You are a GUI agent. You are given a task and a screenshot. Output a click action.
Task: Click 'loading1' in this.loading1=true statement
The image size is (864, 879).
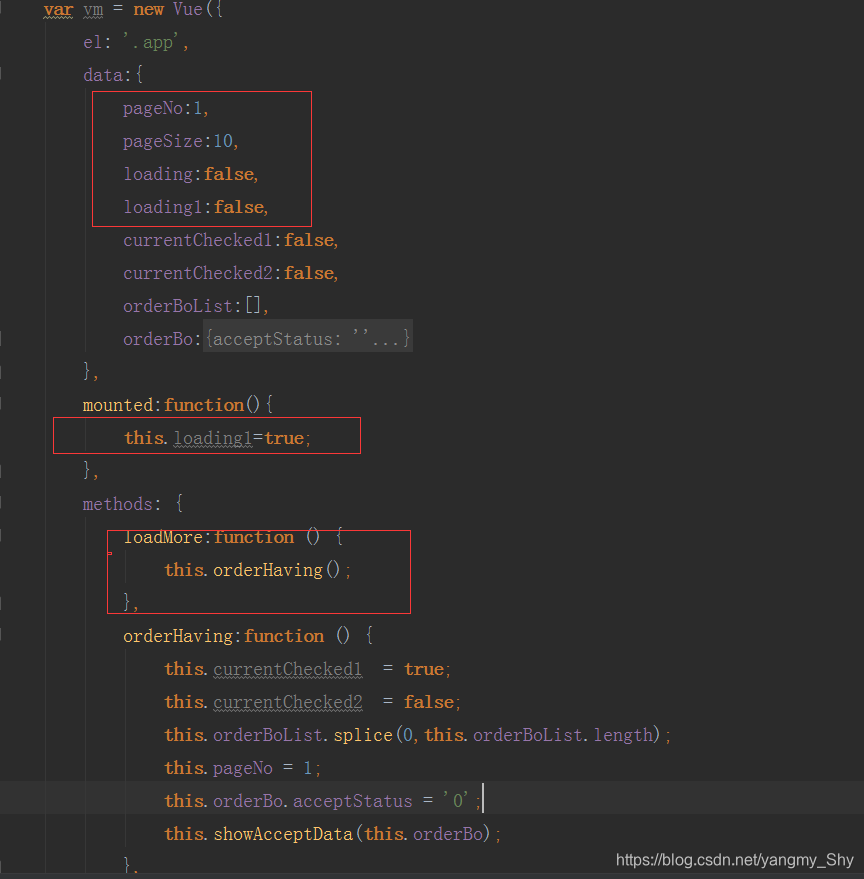tap(213, 438)
